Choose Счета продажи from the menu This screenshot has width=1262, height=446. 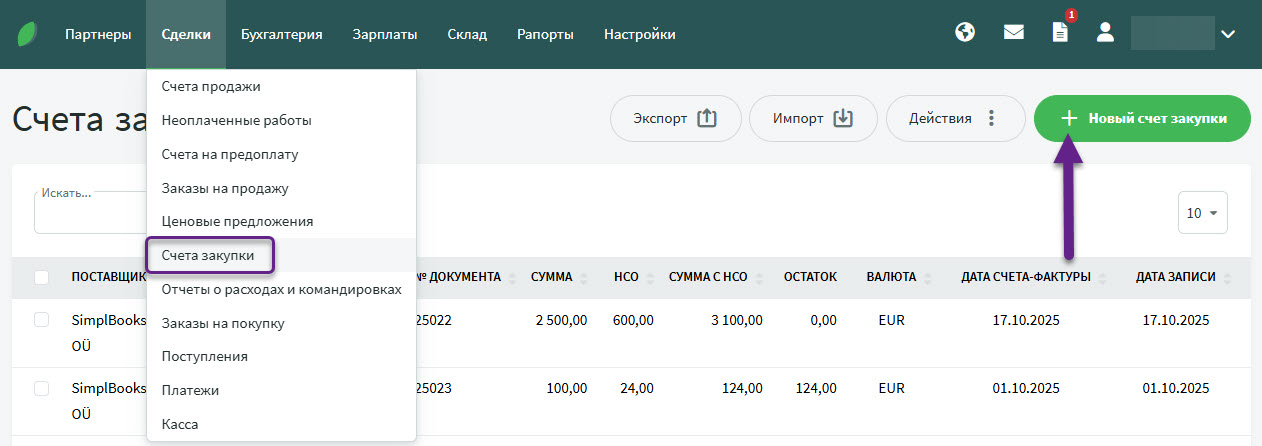[211, 87]
